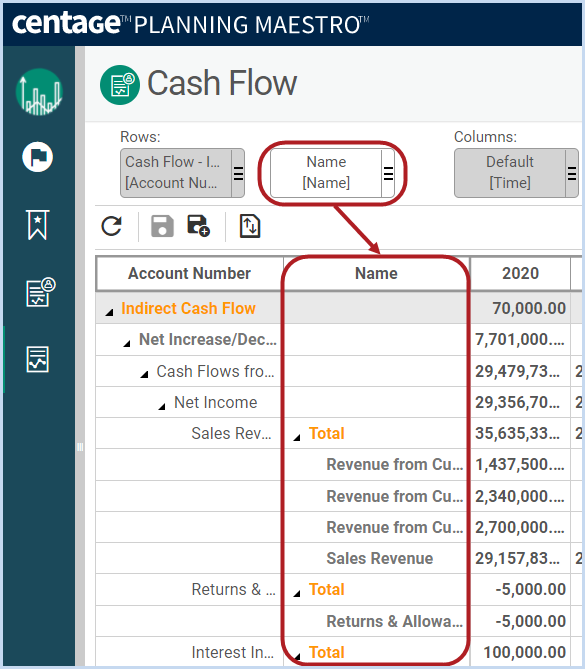Click the sidebar splitter handle
585x669 pixels.
(x=80, y=447)
